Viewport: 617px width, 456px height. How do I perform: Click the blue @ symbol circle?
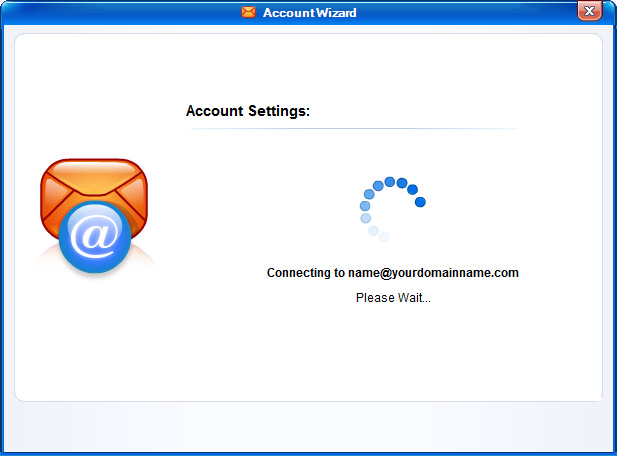[x=95, y=238]
